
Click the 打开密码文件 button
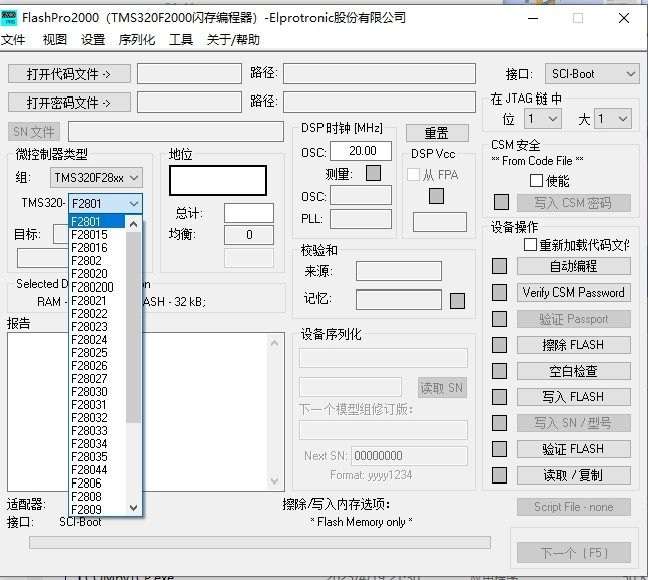pyautogui.click(x=69, y=102)
